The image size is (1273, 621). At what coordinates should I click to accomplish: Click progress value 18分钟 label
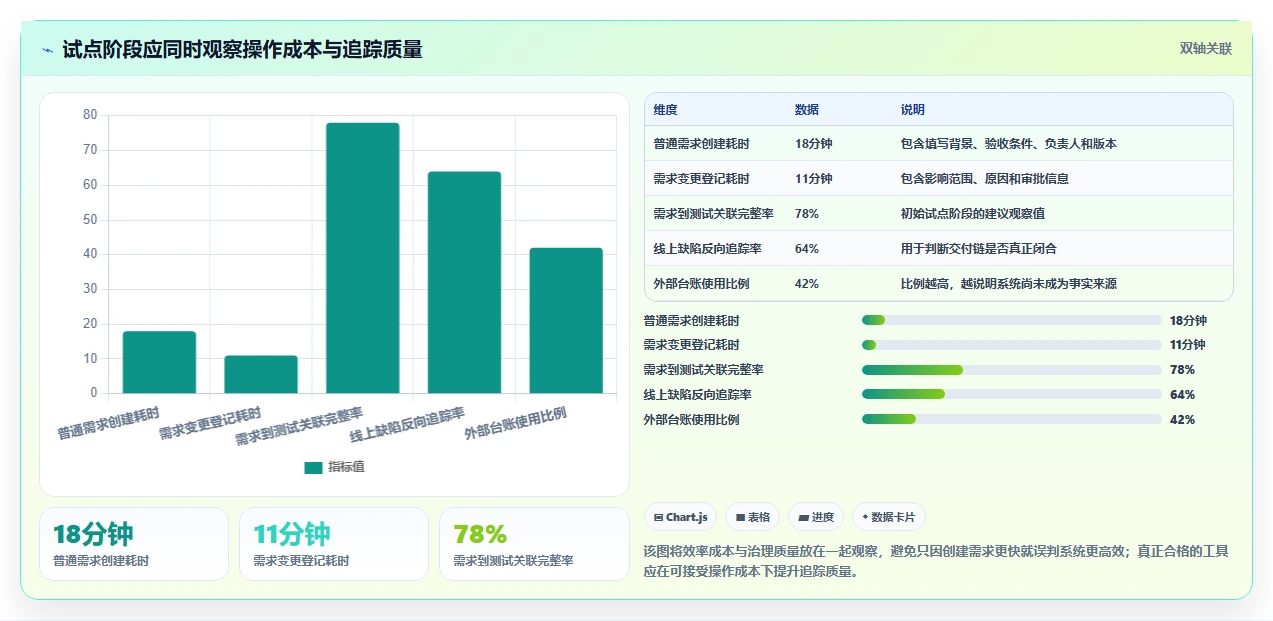(1188, 321)
